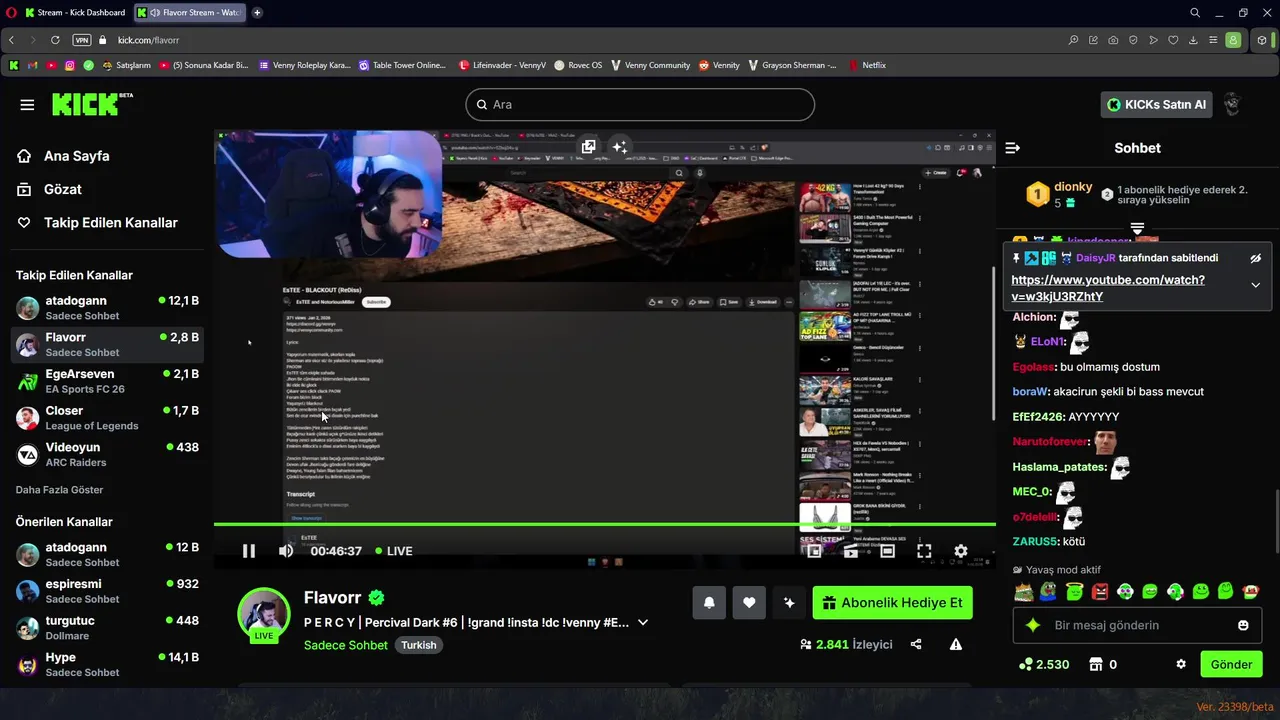Toggle theater mode in player
Image resolution: width=1280 pixels, height=720 pixels.
tap(887, 551)
